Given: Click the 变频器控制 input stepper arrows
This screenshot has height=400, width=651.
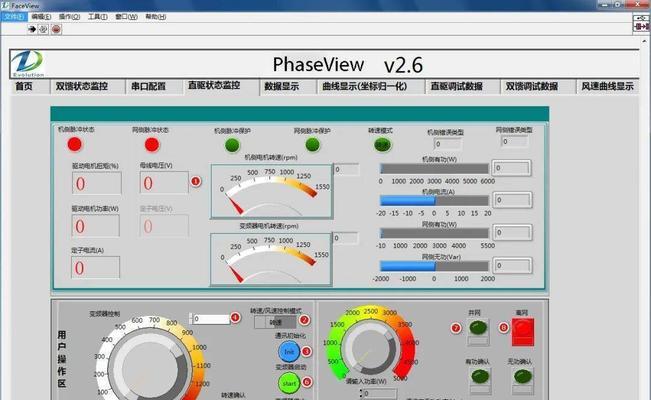Looking at the screenshot, I should pos(191,319).
